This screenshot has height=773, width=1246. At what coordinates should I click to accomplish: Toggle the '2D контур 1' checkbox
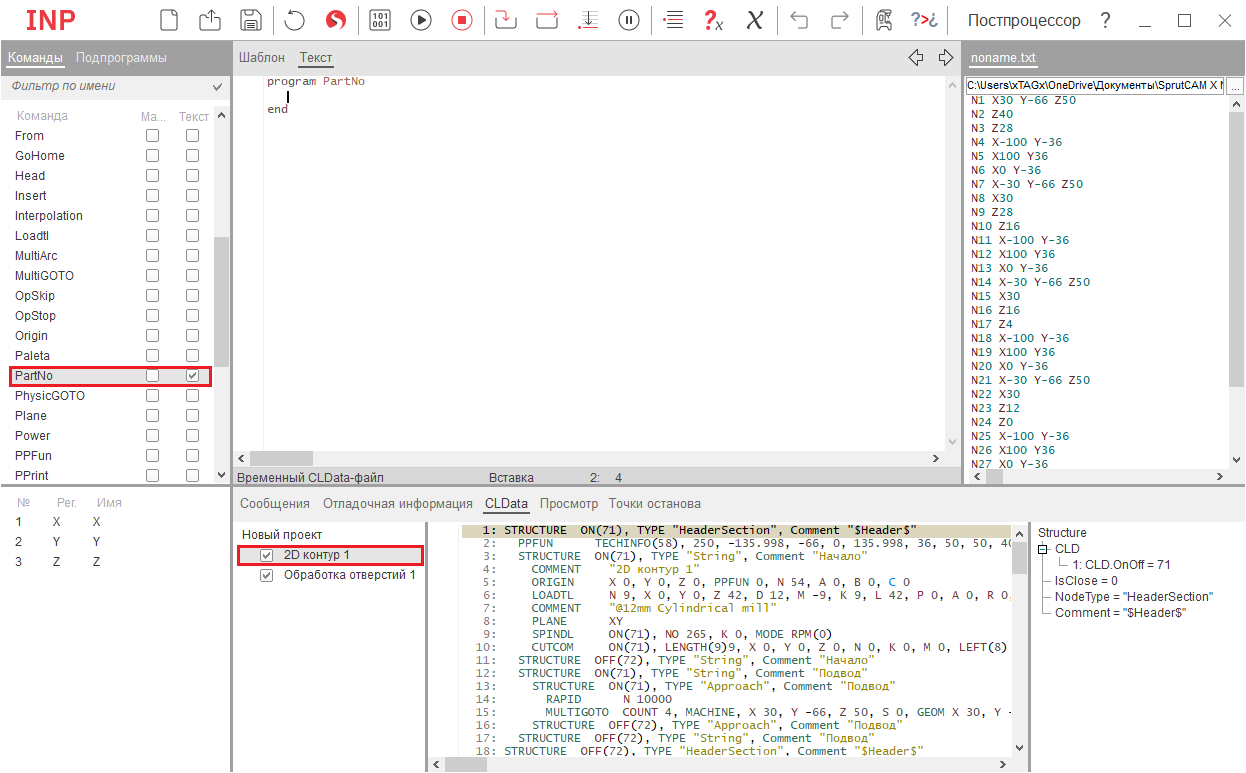[x=266, y=555]
